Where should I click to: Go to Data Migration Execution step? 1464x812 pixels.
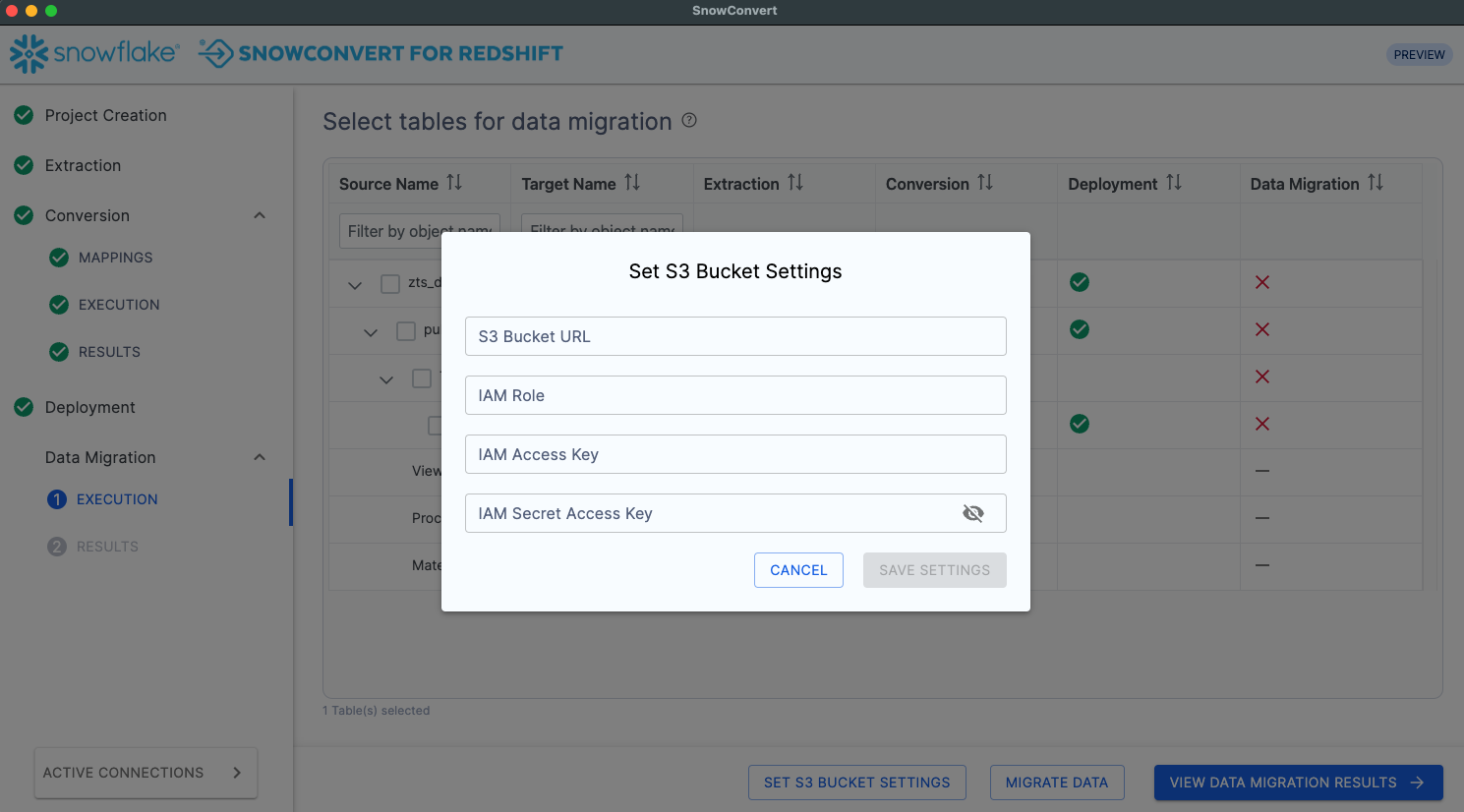(x=117, y=499)
